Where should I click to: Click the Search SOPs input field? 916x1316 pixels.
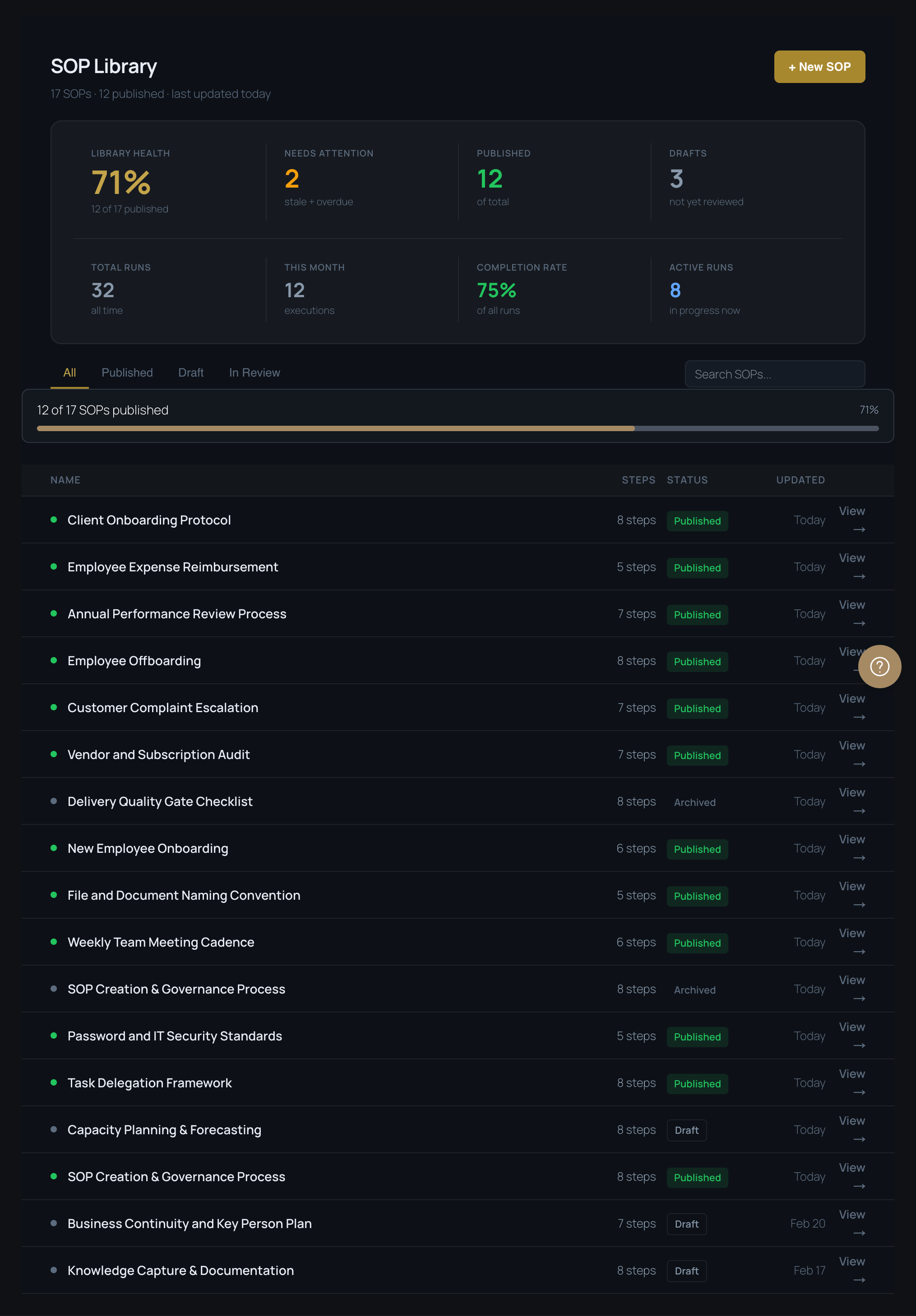774,374
